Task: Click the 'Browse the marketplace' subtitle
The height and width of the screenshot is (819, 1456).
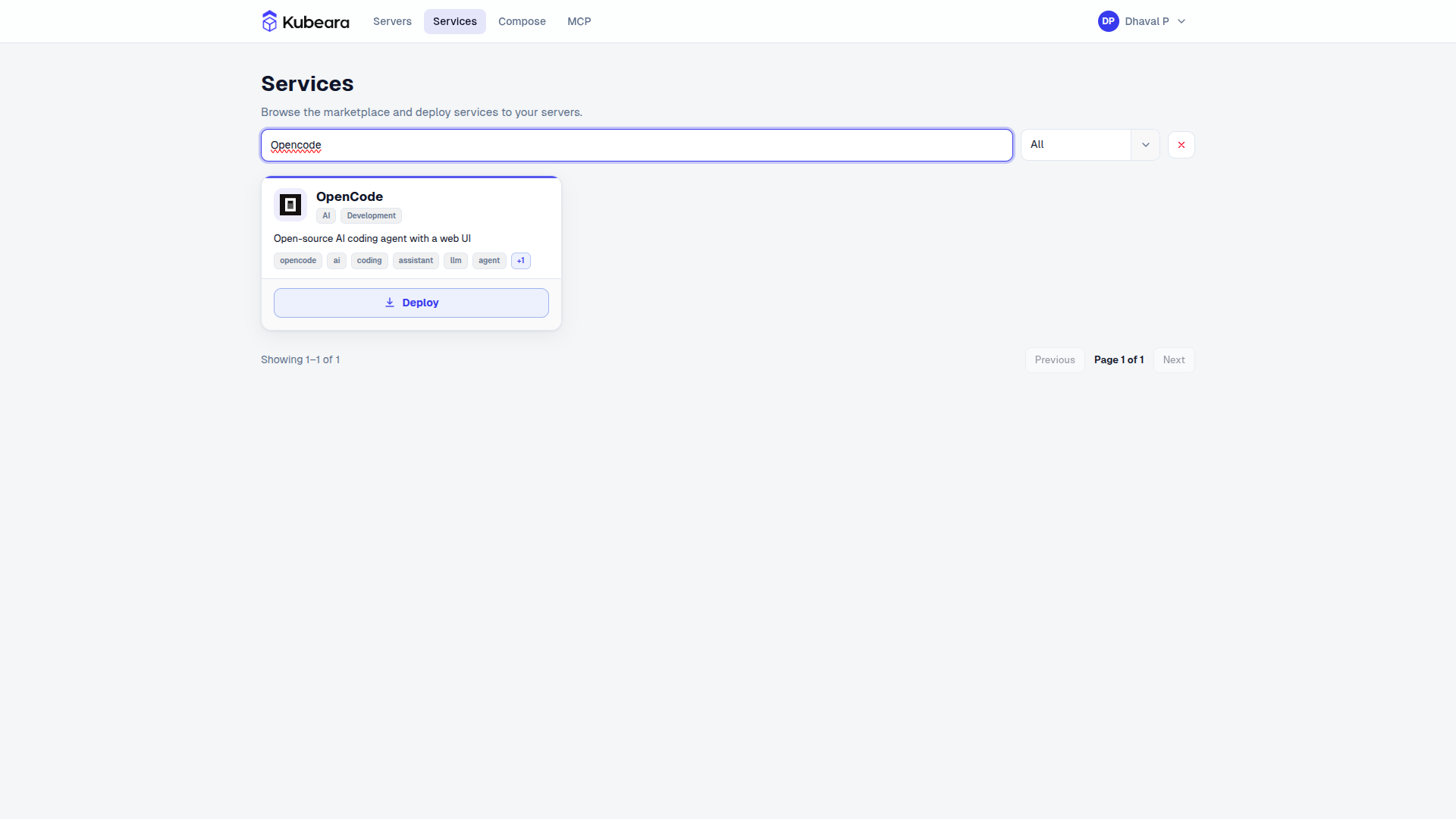Action: [x=422, y=112]
